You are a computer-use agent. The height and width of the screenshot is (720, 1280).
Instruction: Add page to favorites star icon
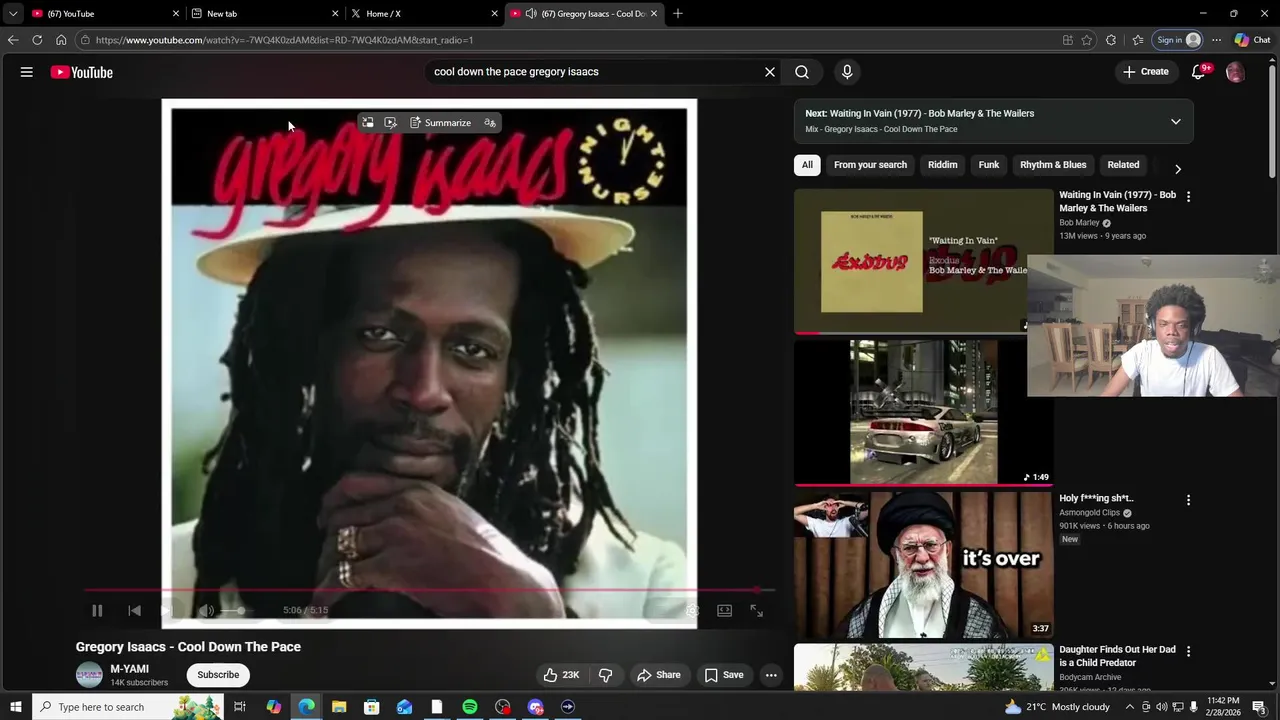coord(1087,40)
